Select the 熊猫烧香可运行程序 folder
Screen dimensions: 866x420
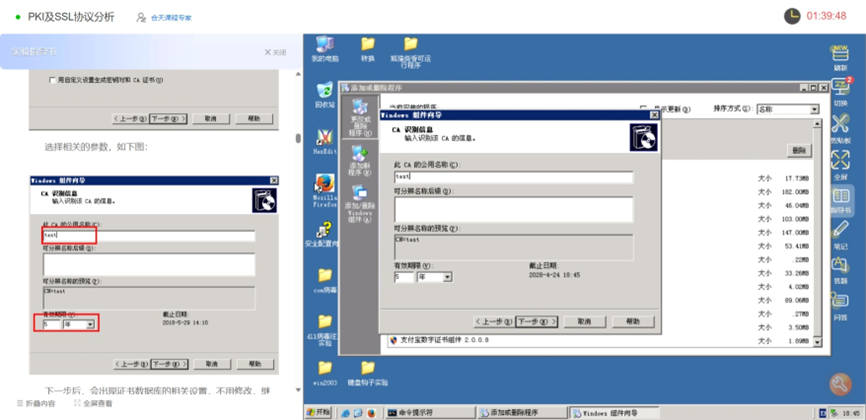[410, 52]
